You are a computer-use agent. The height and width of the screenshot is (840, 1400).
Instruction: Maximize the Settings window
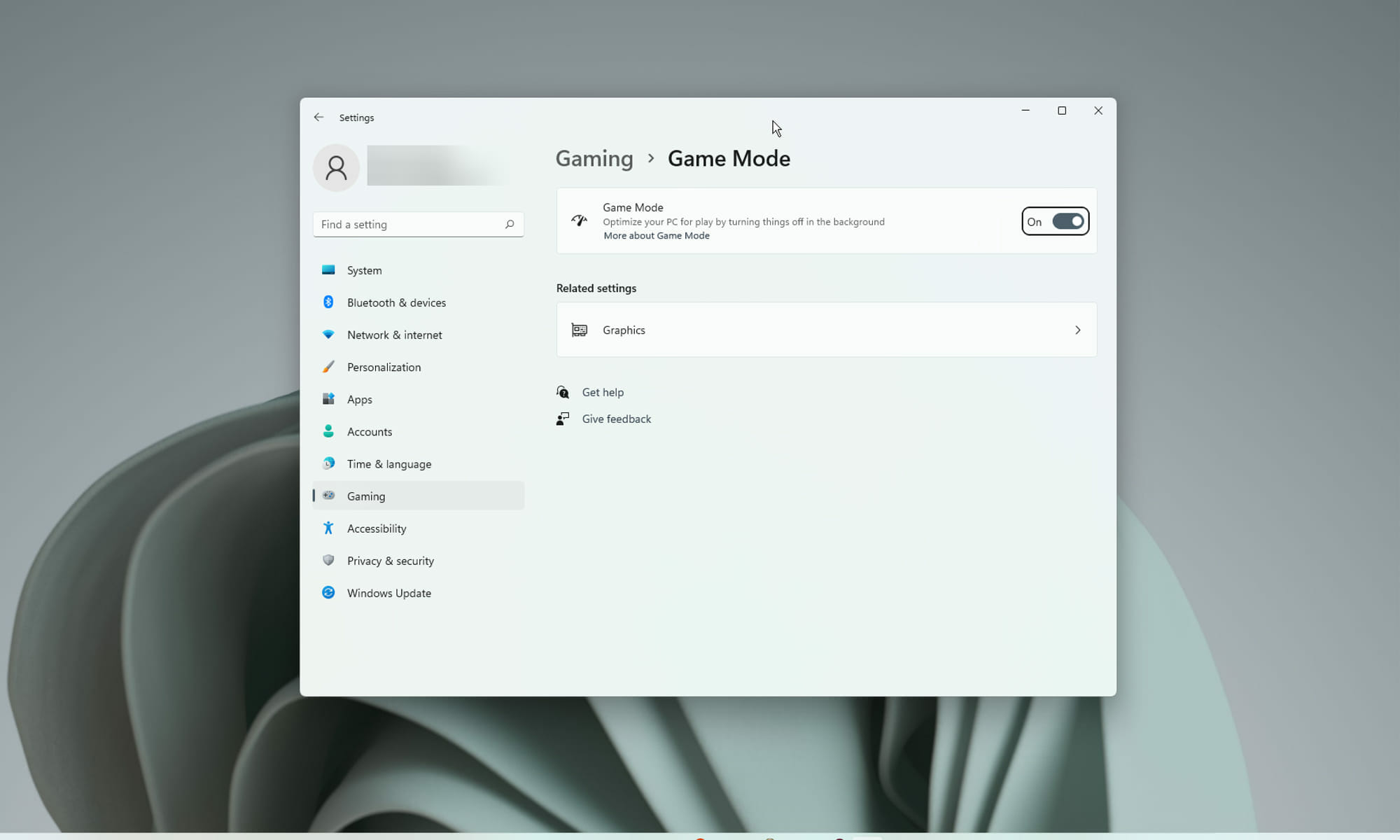(1062, 111)
